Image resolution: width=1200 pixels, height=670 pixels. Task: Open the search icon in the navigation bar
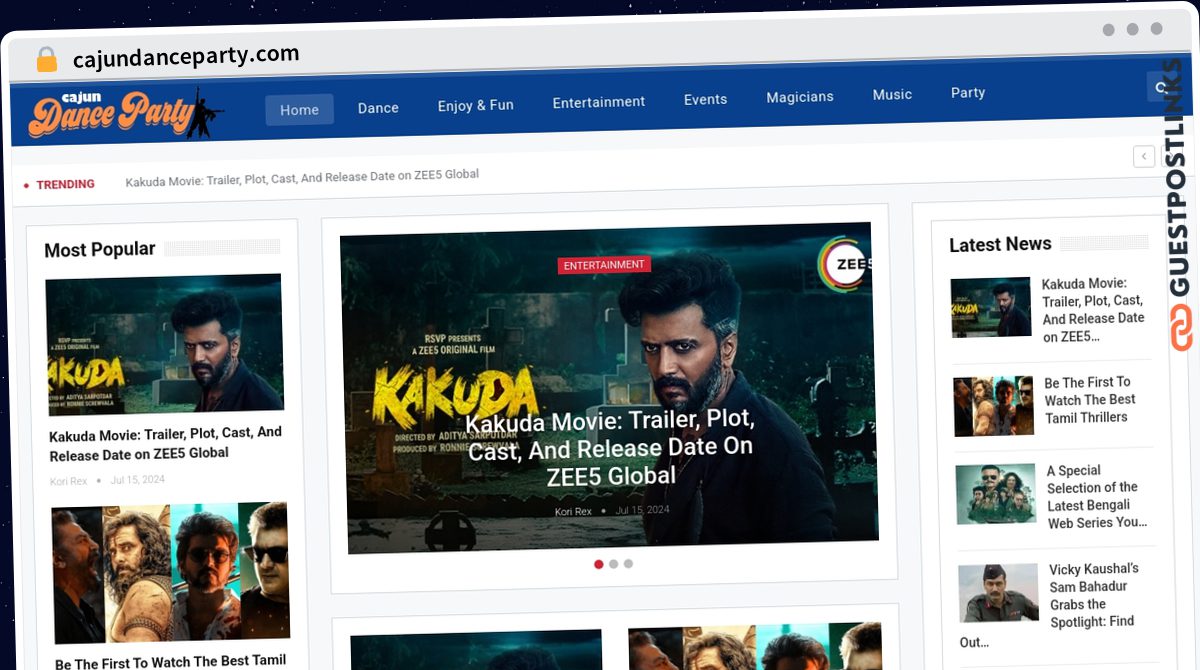(x=1162, y=88)
